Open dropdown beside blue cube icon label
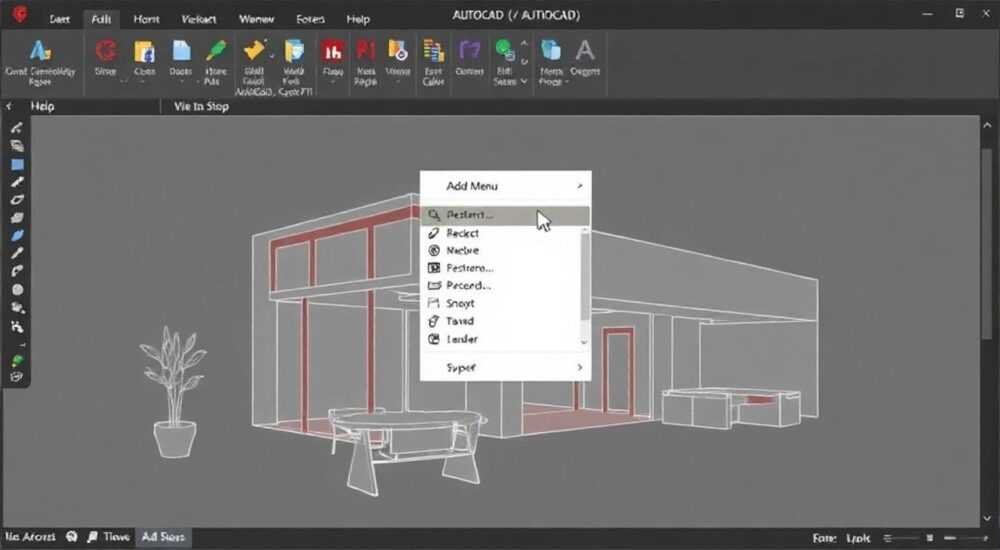1000x550 pixels. click(566, 82)
